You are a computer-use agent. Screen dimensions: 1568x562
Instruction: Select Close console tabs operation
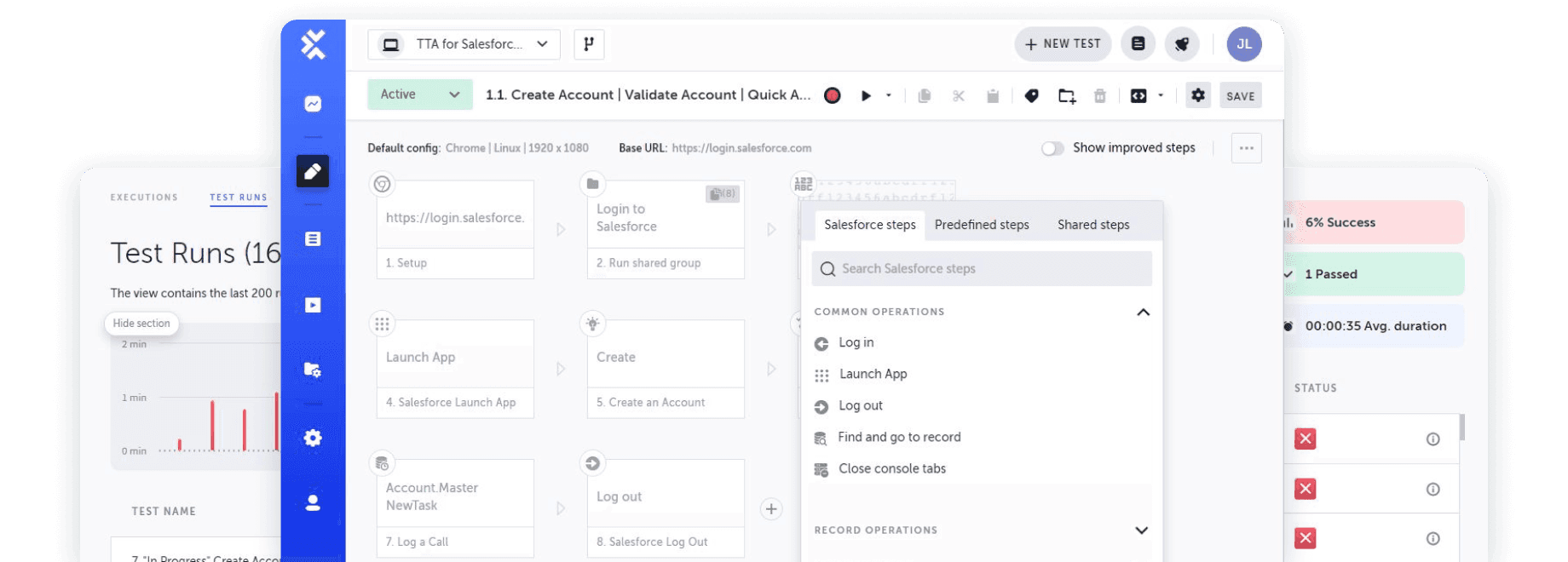[x=892, y=468]
